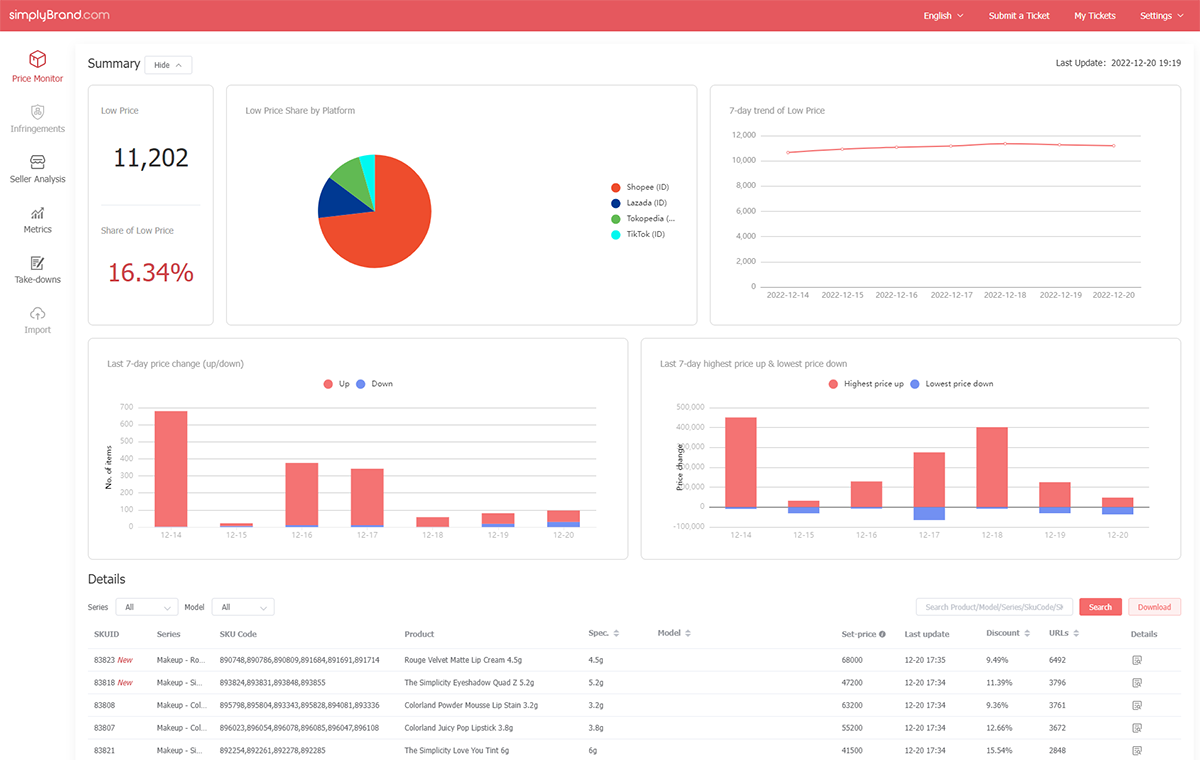Open details icon for SKUID 83823
The image size is (1200, 760).
pos(1136,660)
